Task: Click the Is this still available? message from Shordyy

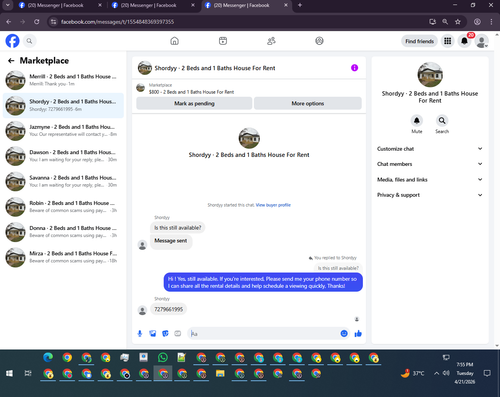Action: 178,228
